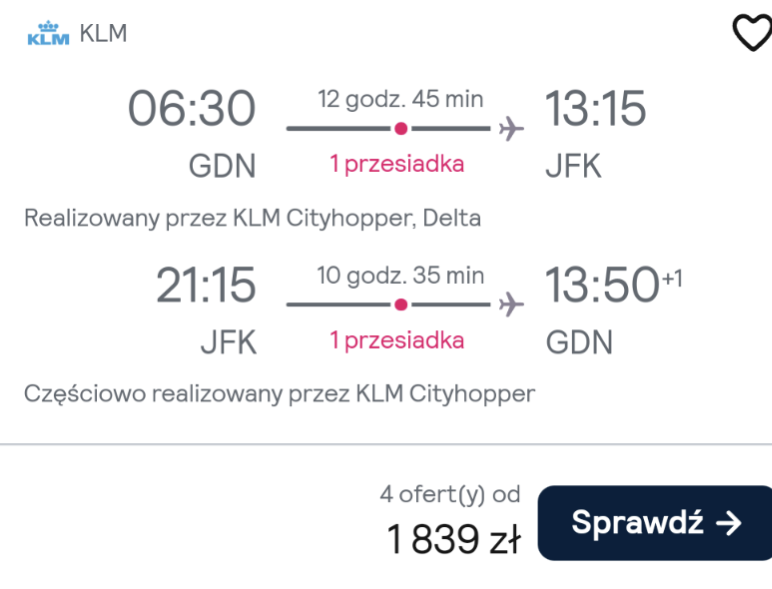This screenshot has height=589, width=772.
Task: Click outbound flight airplane icon
Action: [511, 129]
